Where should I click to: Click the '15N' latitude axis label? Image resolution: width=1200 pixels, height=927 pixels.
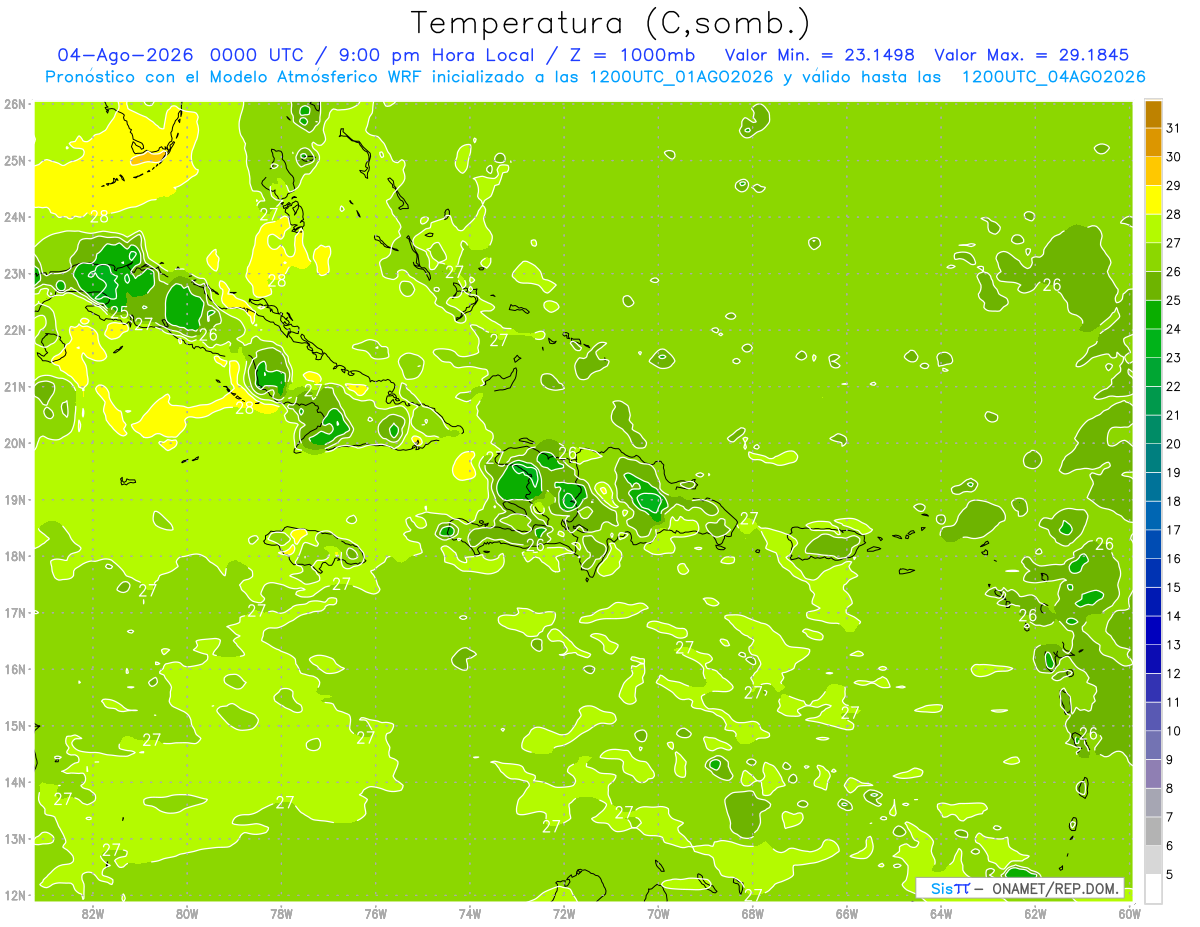(15, 725)
